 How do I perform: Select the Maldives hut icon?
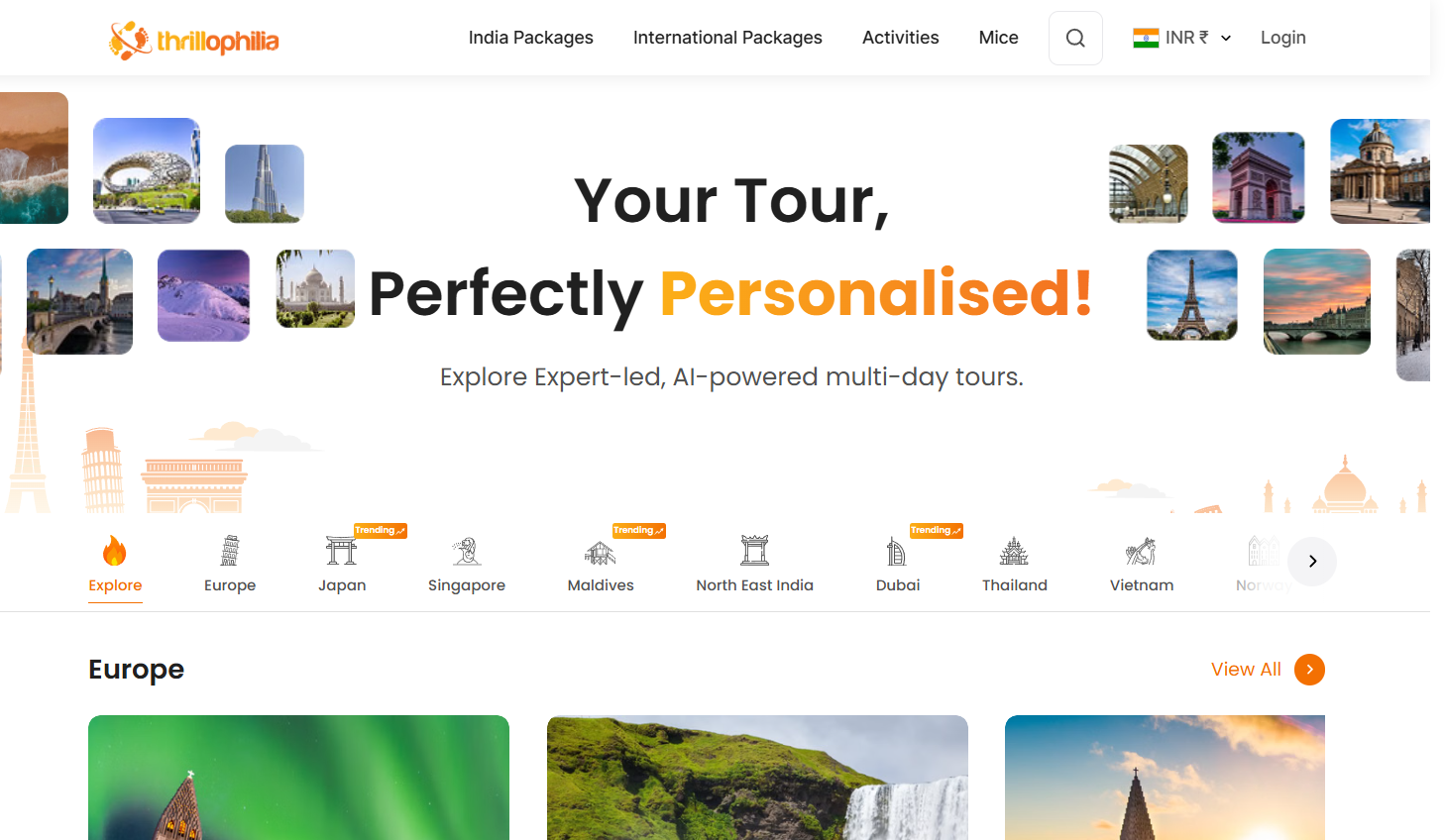[x=601, y=551]
